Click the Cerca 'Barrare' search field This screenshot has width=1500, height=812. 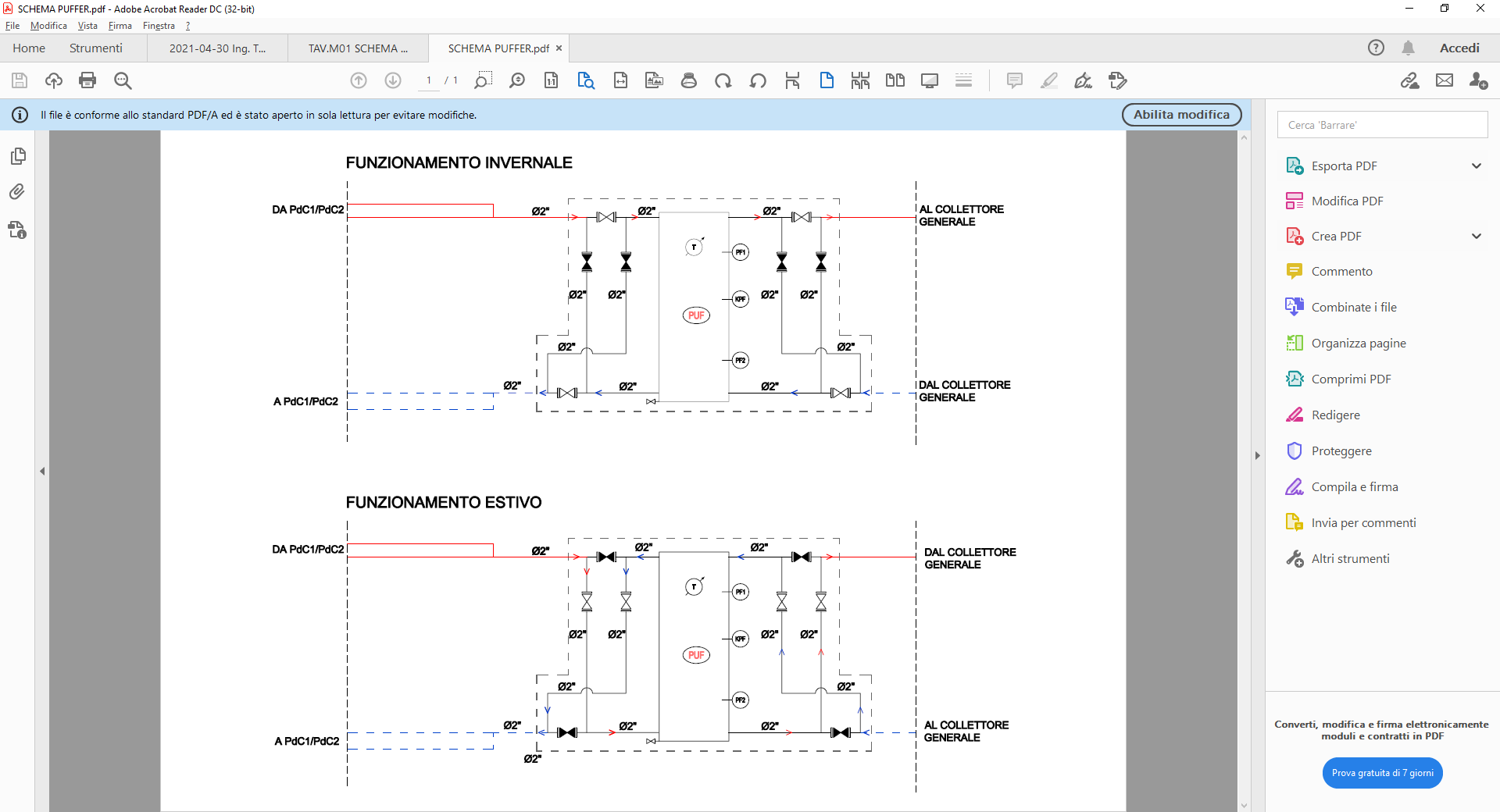click(x=1382, y=125)
